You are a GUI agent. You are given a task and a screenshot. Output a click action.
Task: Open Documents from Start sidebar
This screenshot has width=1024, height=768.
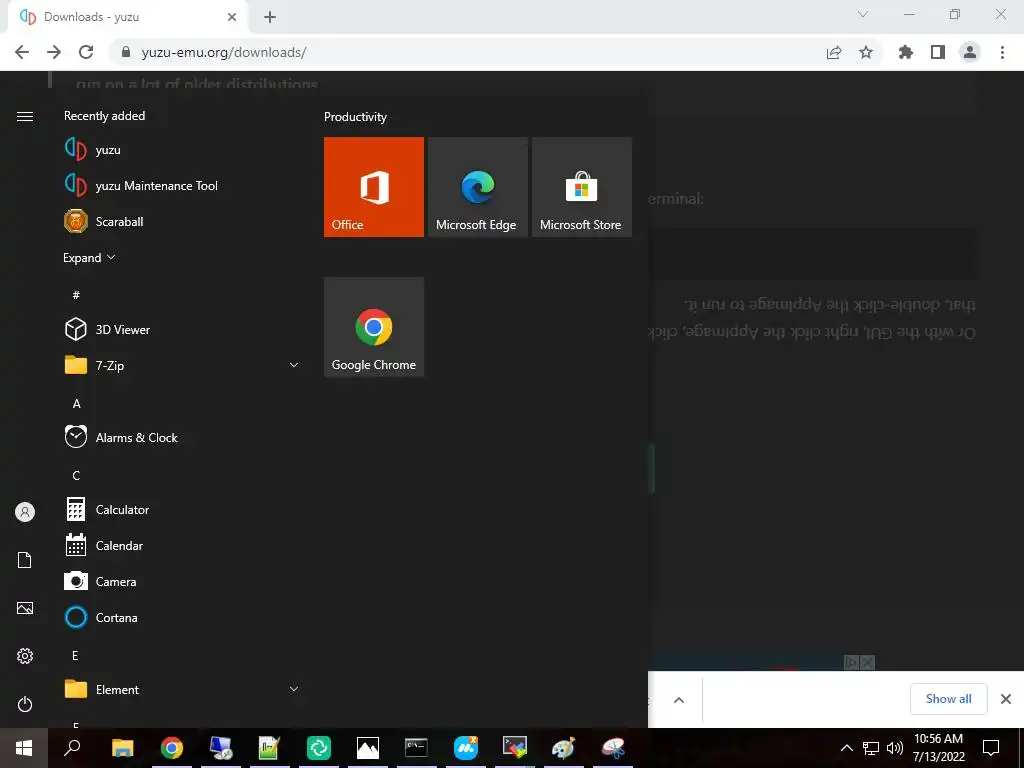(x=25, y=560)
